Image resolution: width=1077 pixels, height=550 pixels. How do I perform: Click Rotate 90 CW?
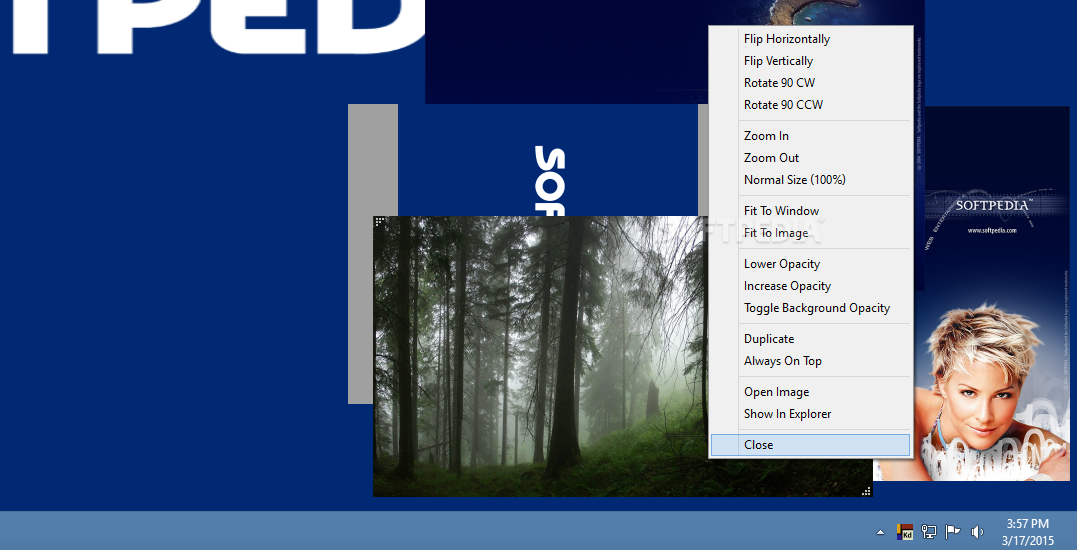pyautogui.click(x=810, y=83)
